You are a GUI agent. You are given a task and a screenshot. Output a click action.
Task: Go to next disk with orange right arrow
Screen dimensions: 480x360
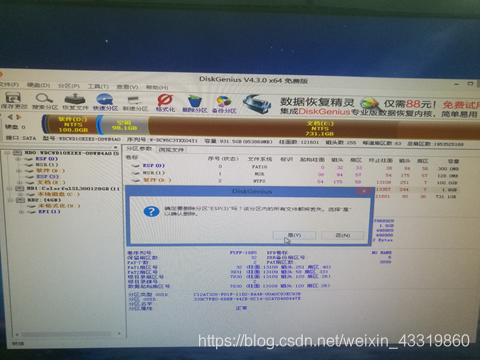[x=18, y=117]
